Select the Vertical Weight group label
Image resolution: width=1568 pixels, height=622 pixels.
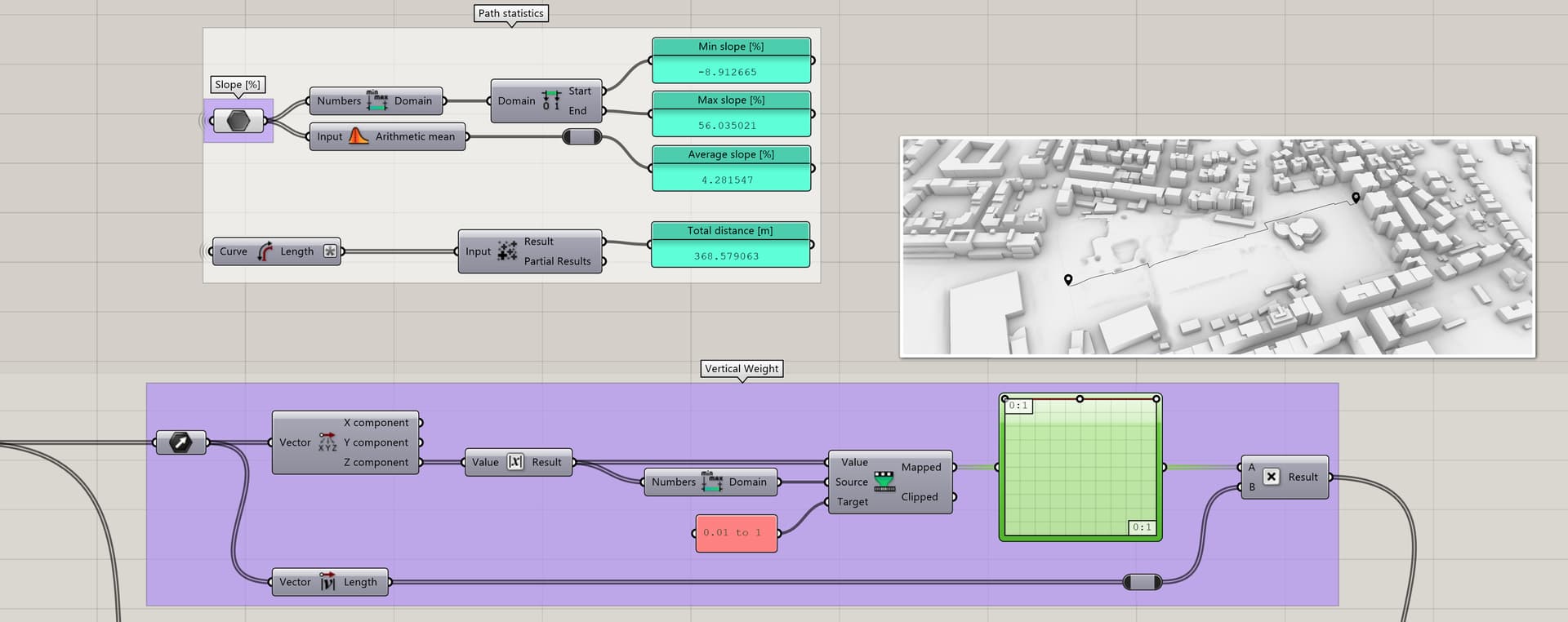pos(742,368)
